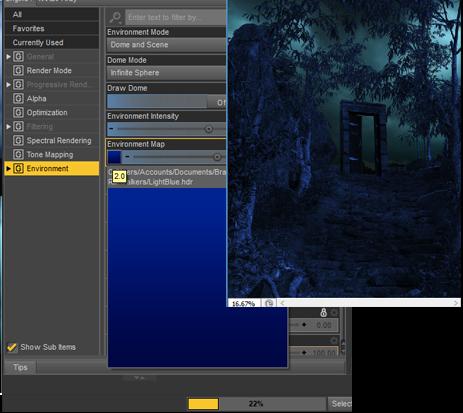Open Tone Mapping settings
Screen dimensions: 463x413
point(50,155)
